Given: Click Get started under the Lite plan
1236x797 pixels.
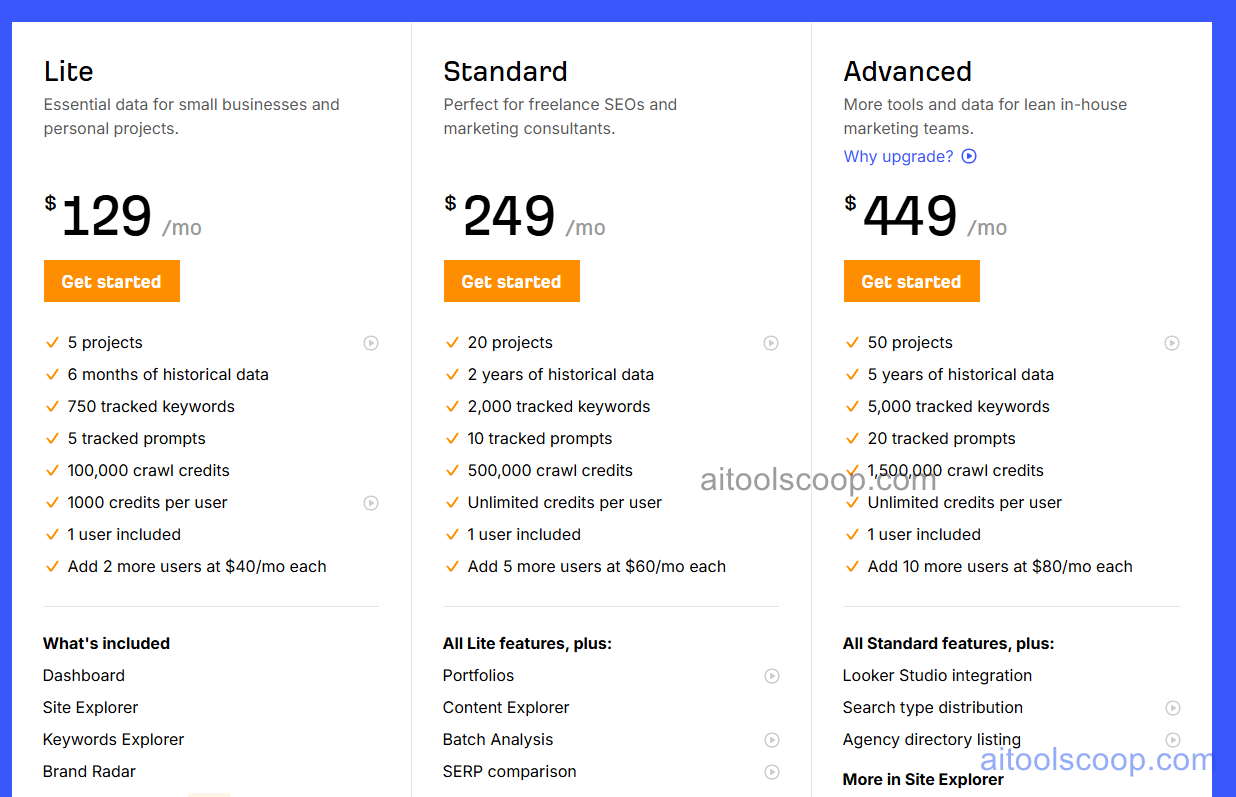Looking at the screenshot, I should coord(111,281).
